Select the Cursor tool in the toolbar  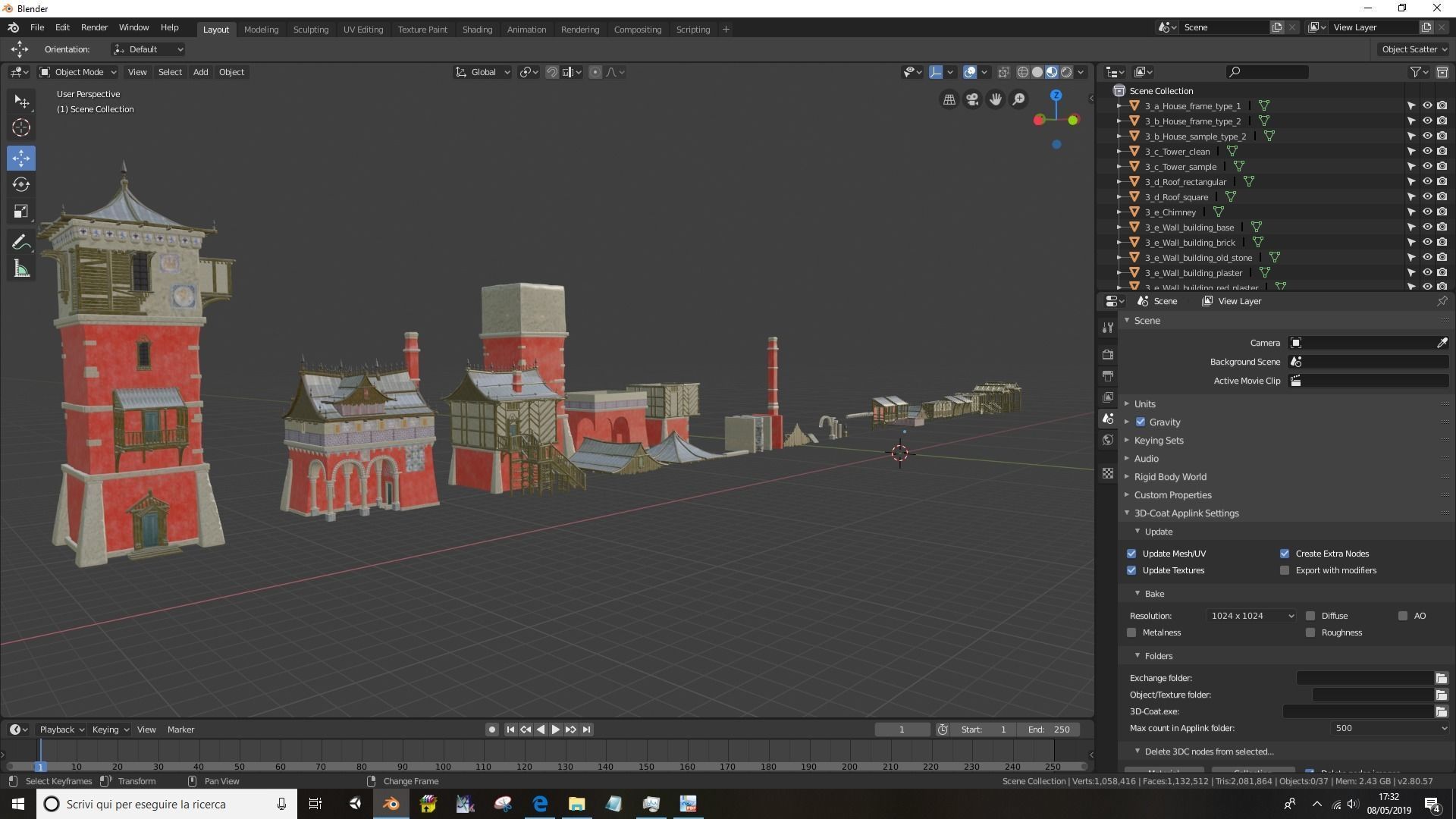21,127
